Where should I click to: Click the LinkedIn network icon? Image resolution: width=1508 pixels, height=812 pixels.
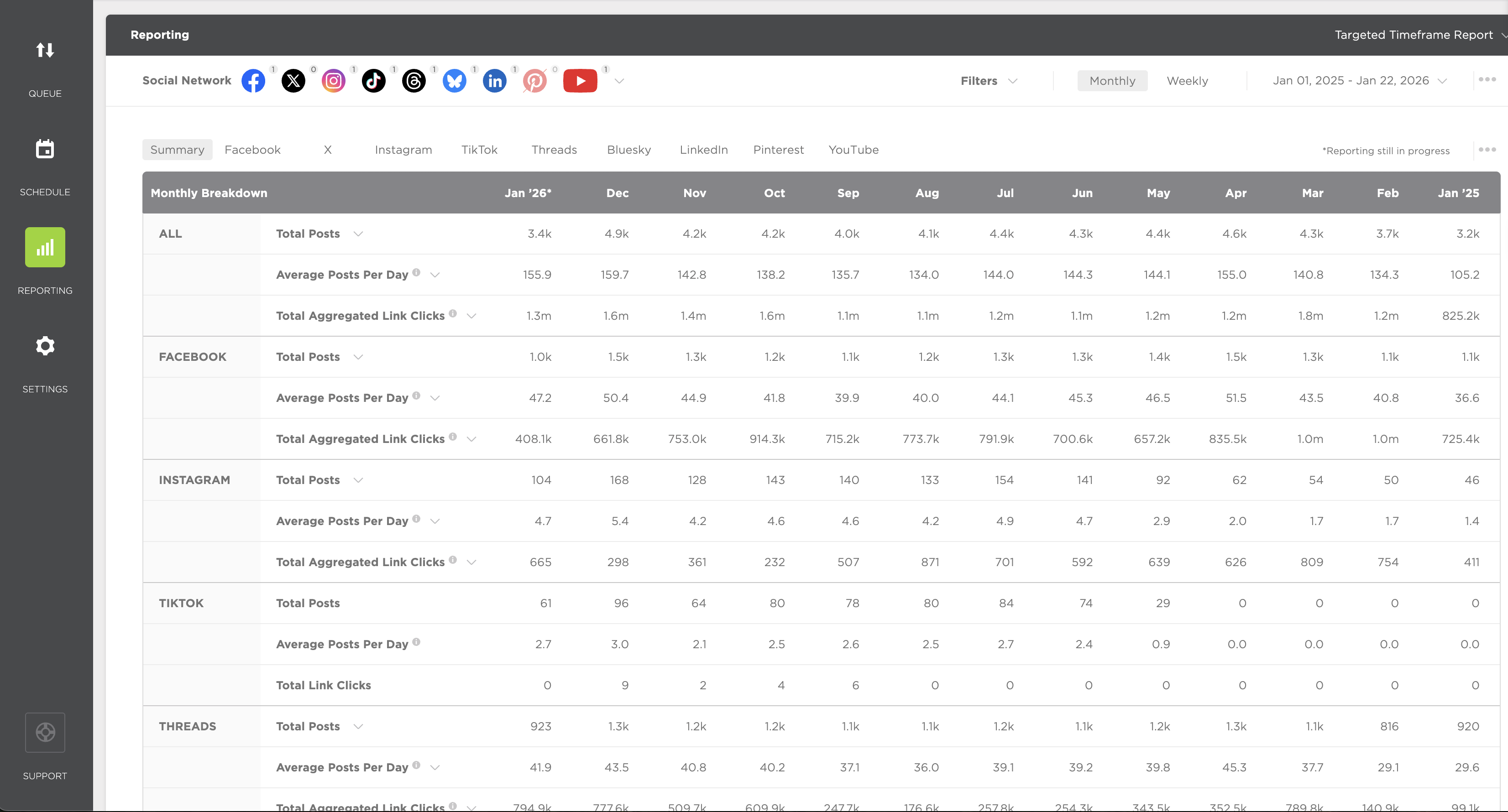tap(495, 81)
